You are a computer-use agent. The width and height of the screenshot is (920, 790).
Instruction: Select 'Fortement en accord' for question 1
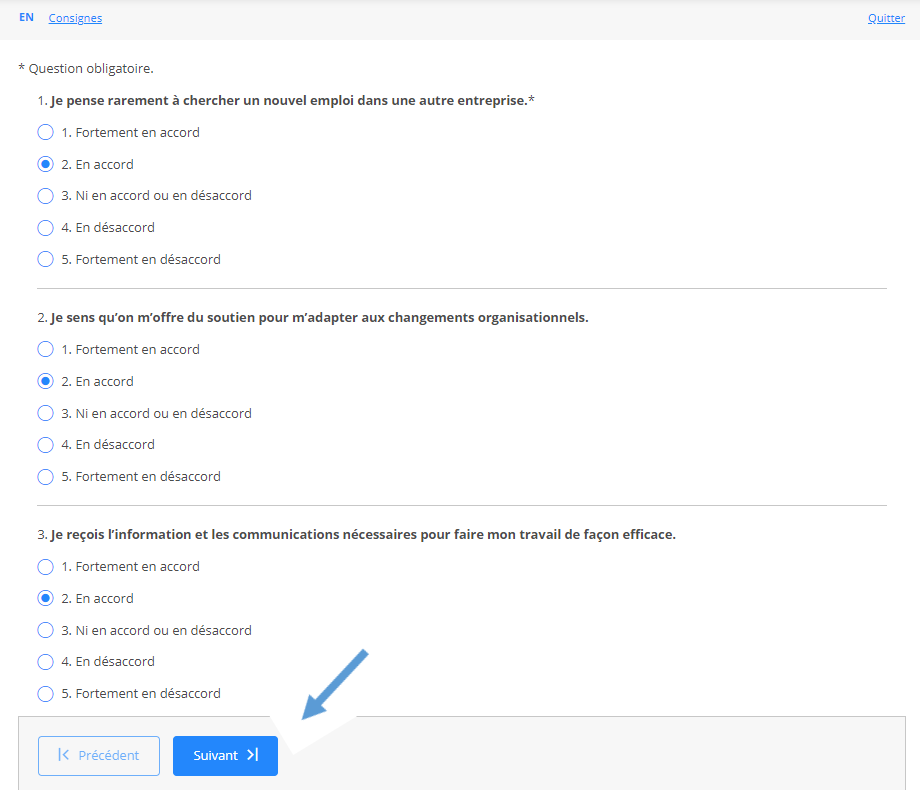(45, 133)
